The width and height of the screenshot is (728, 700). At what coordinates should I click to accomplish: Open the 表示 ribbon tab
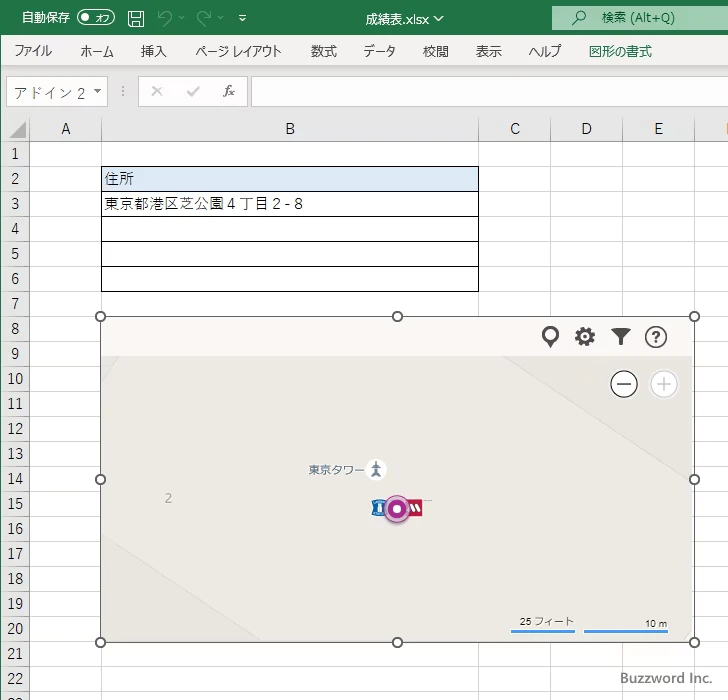pos(489,51)
